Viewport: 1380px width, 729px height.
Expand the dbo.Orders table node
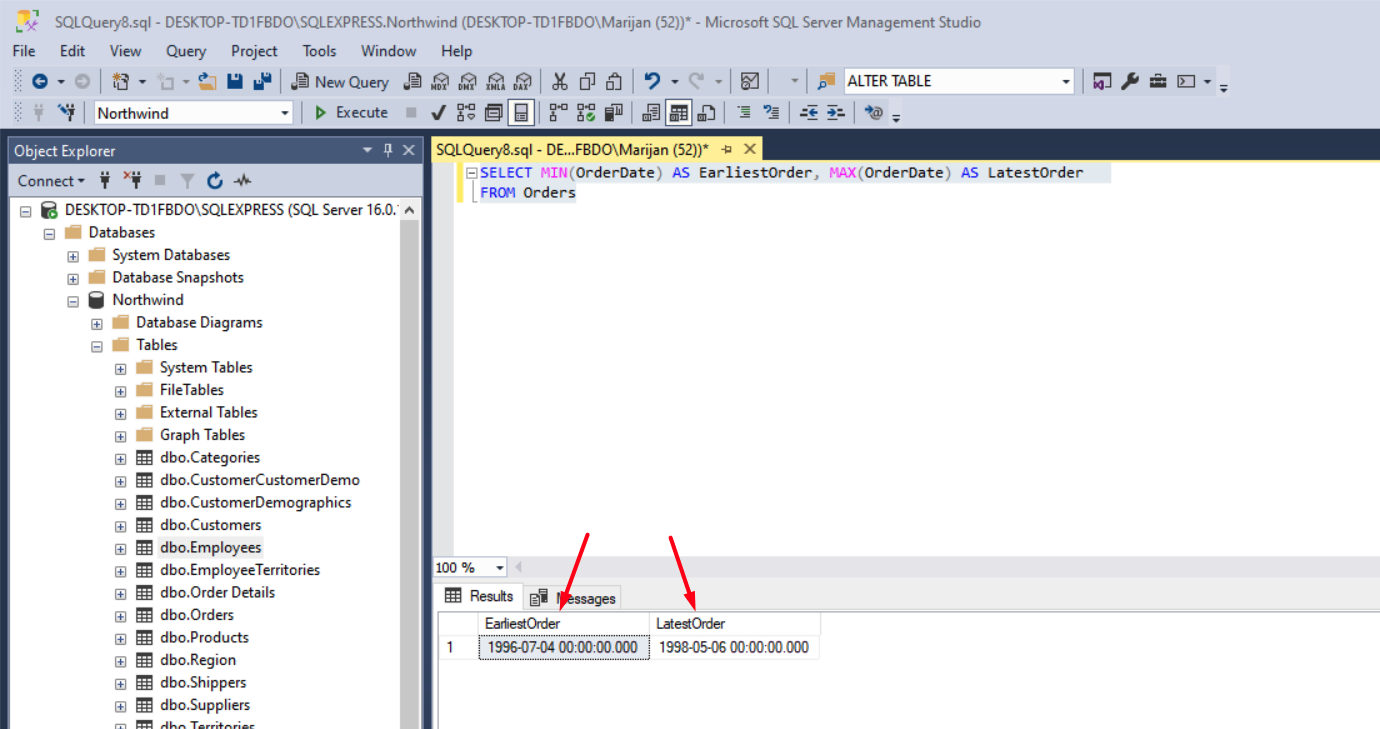click(121, 615)
